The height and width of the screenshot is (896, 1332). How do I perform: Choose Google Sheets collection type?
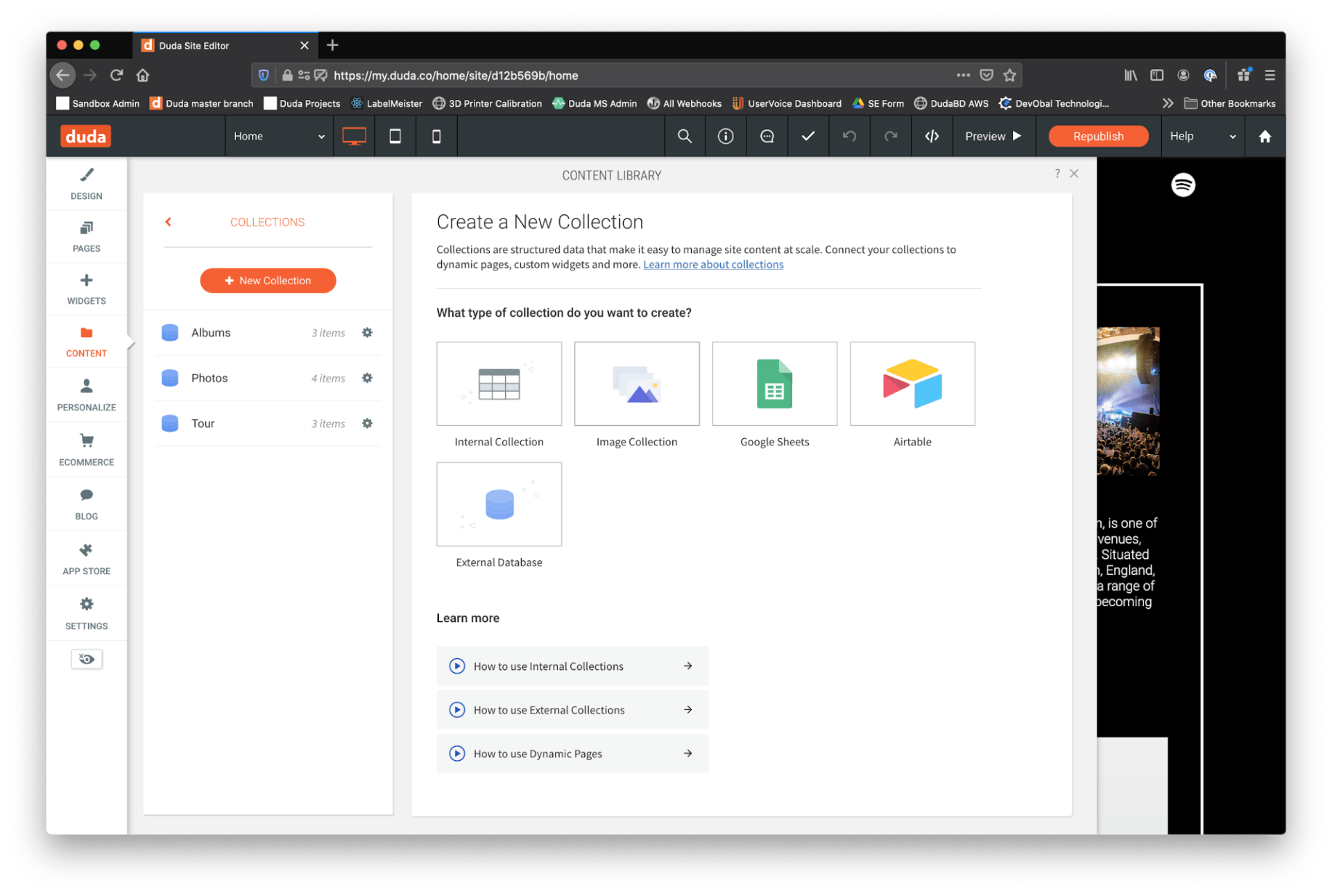(x=774, y=384)
